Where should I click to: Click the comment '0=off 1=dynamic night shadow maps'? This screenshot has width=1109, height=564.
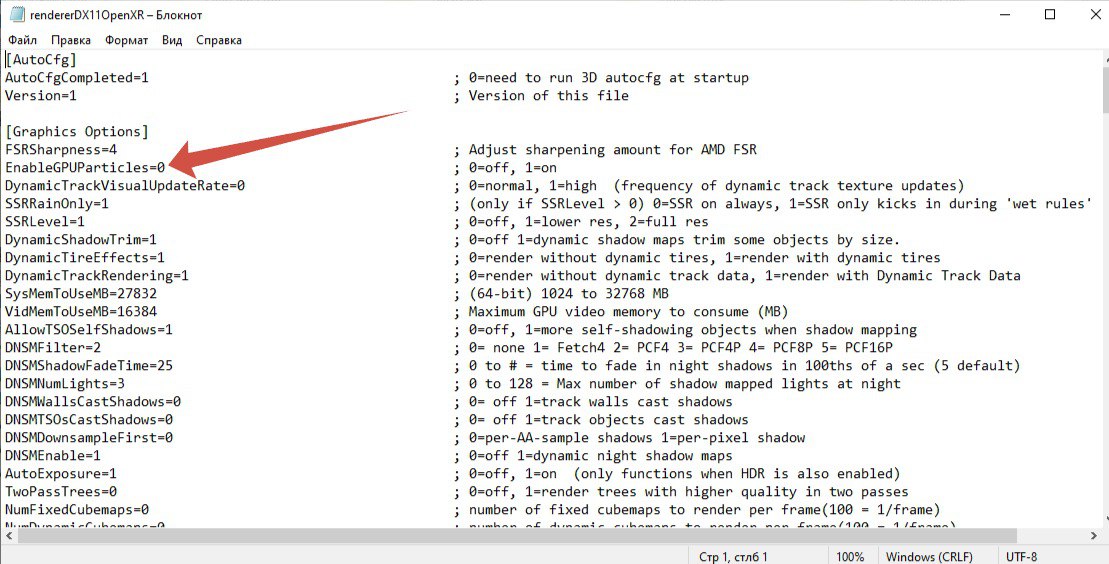[x=600, y=456]
